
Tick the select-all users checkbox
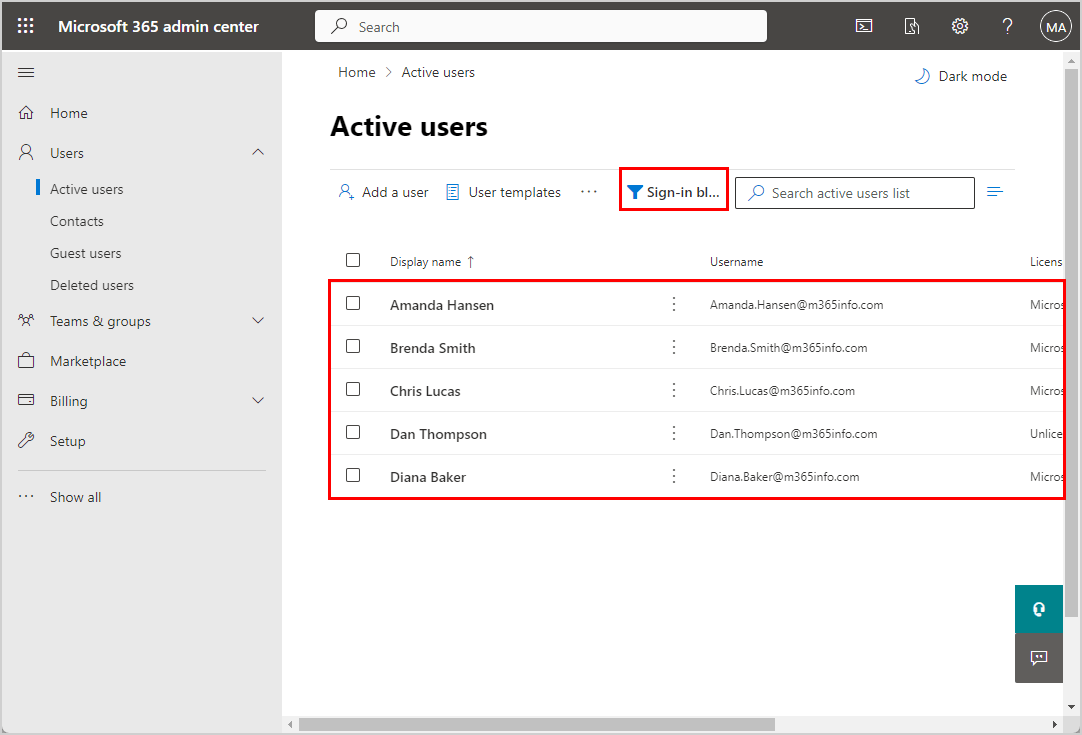tap(353, 260)
